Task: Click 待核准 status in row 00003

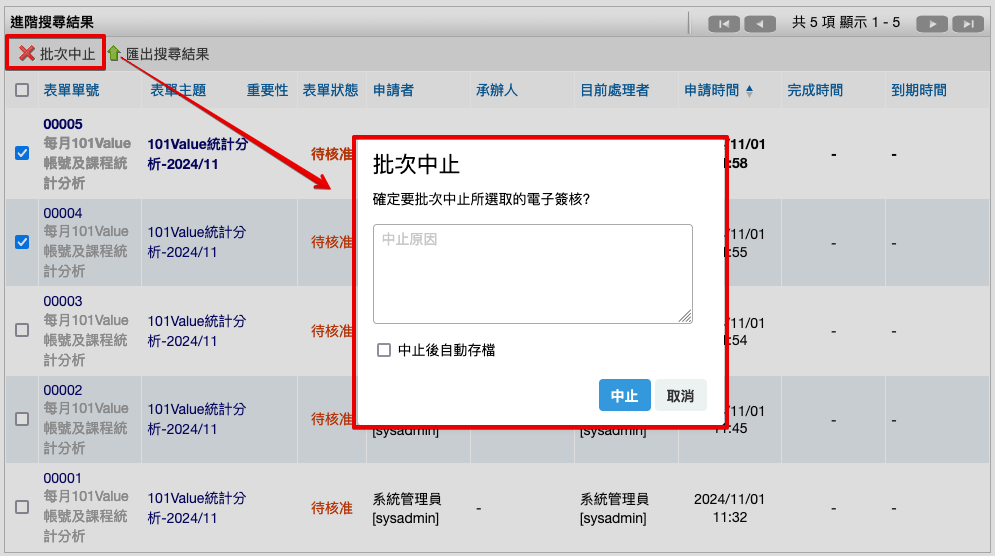Action: click(331, 331)
